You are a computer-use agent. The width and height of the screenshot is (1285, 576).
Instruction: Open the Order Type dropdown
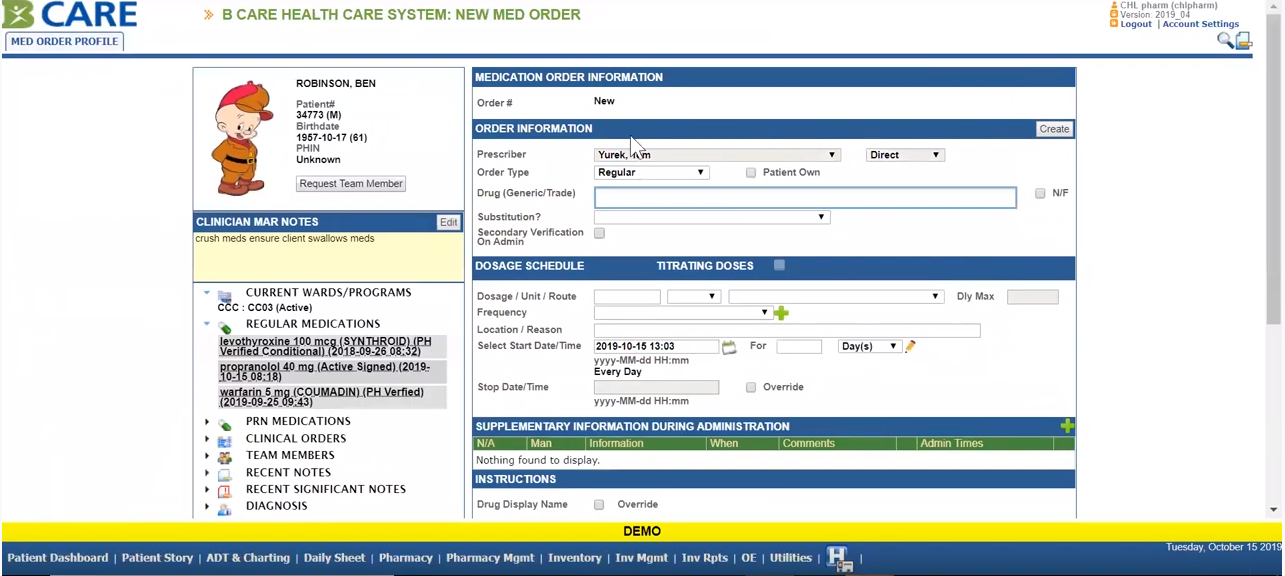coord(651,173)
